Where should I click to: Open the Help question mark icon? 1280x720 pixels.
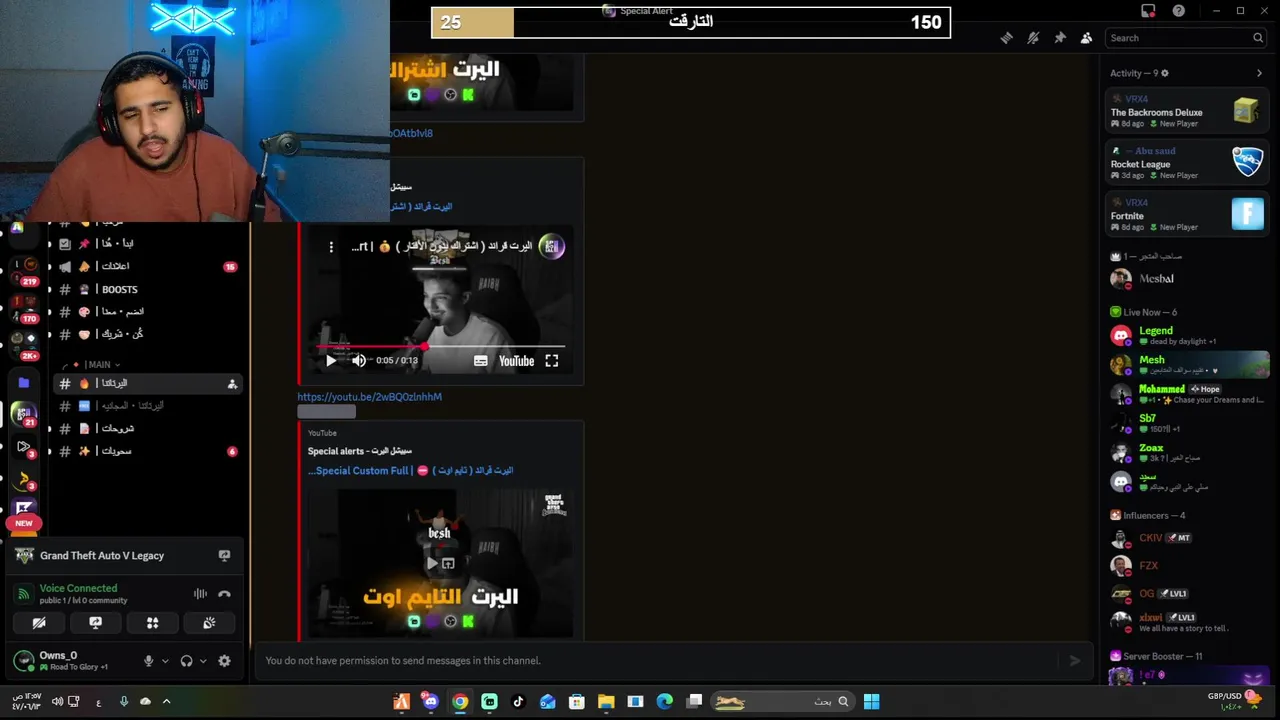point(1179,11)
